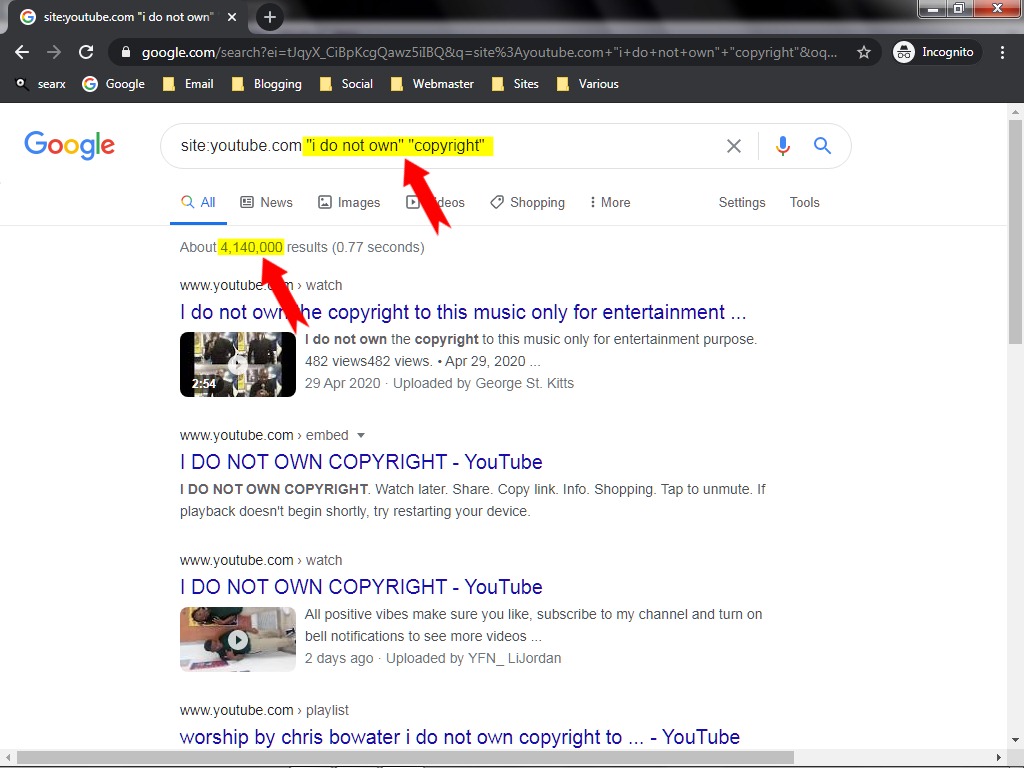This screenshot has width=1024, height=768.
Task: Open the Blogging bookmarks folder
Action: [266, 84]
